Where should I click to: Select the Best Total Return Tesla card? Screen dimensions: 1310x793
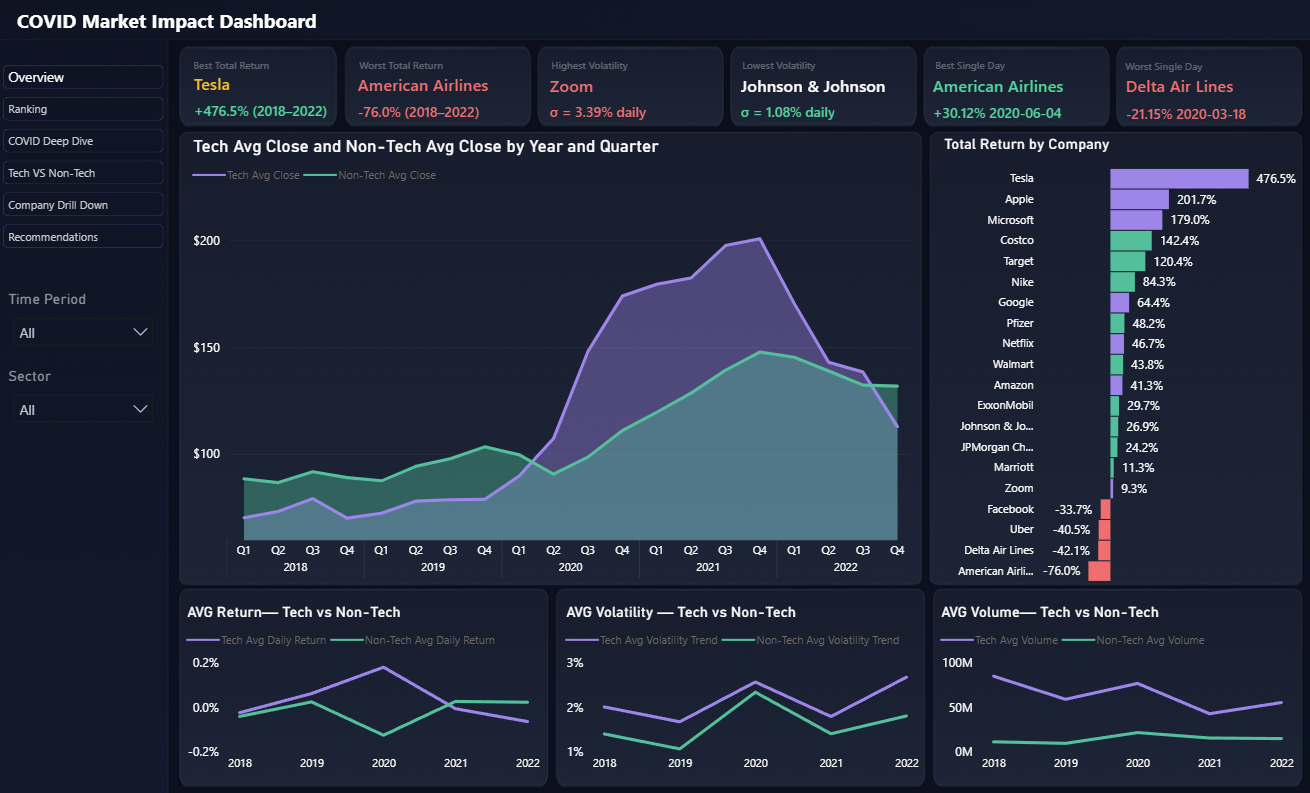258,87
